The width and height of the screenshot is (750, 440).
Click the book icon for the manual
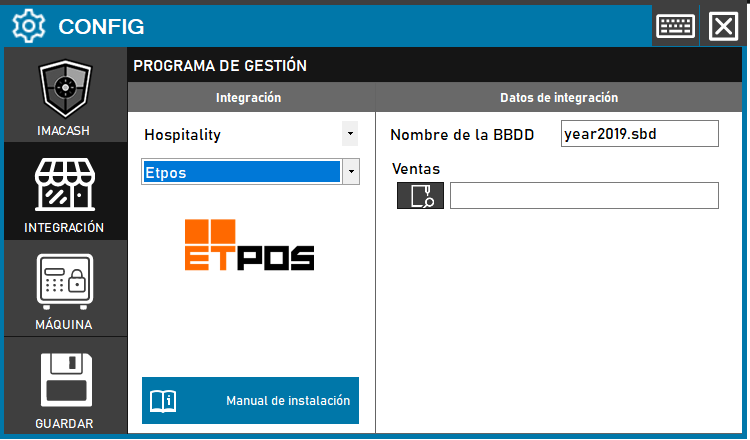pos(163,401)
